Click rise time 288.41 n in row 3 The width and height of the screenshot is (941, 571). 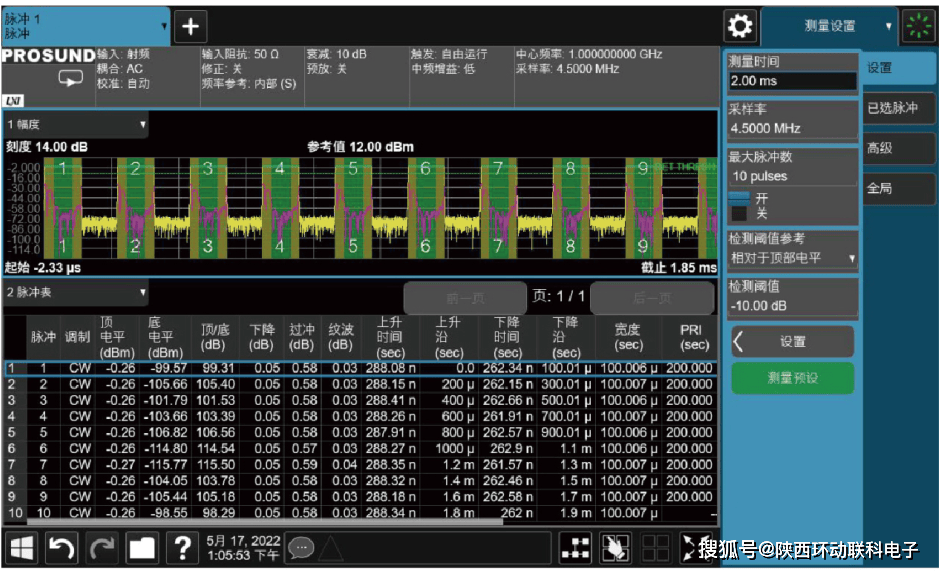(x=391, y=400)
